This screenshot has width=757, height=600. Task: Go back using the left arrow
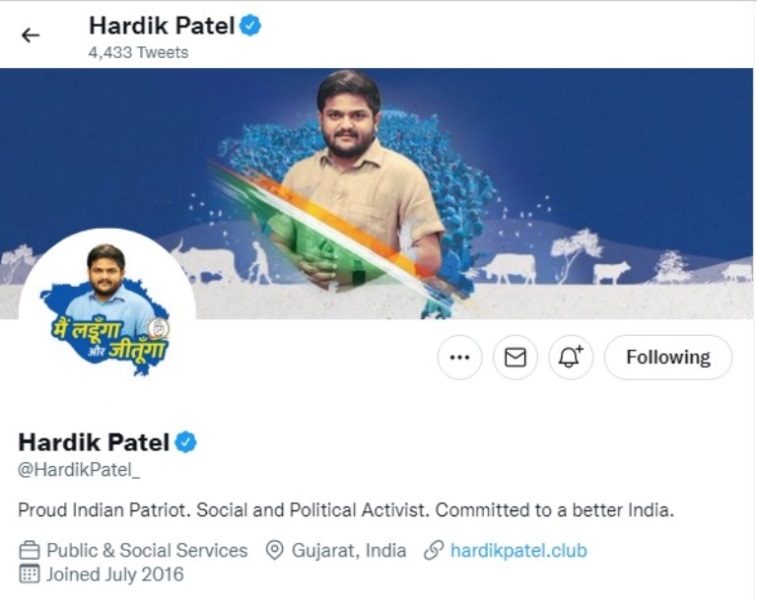click(30, 35)
